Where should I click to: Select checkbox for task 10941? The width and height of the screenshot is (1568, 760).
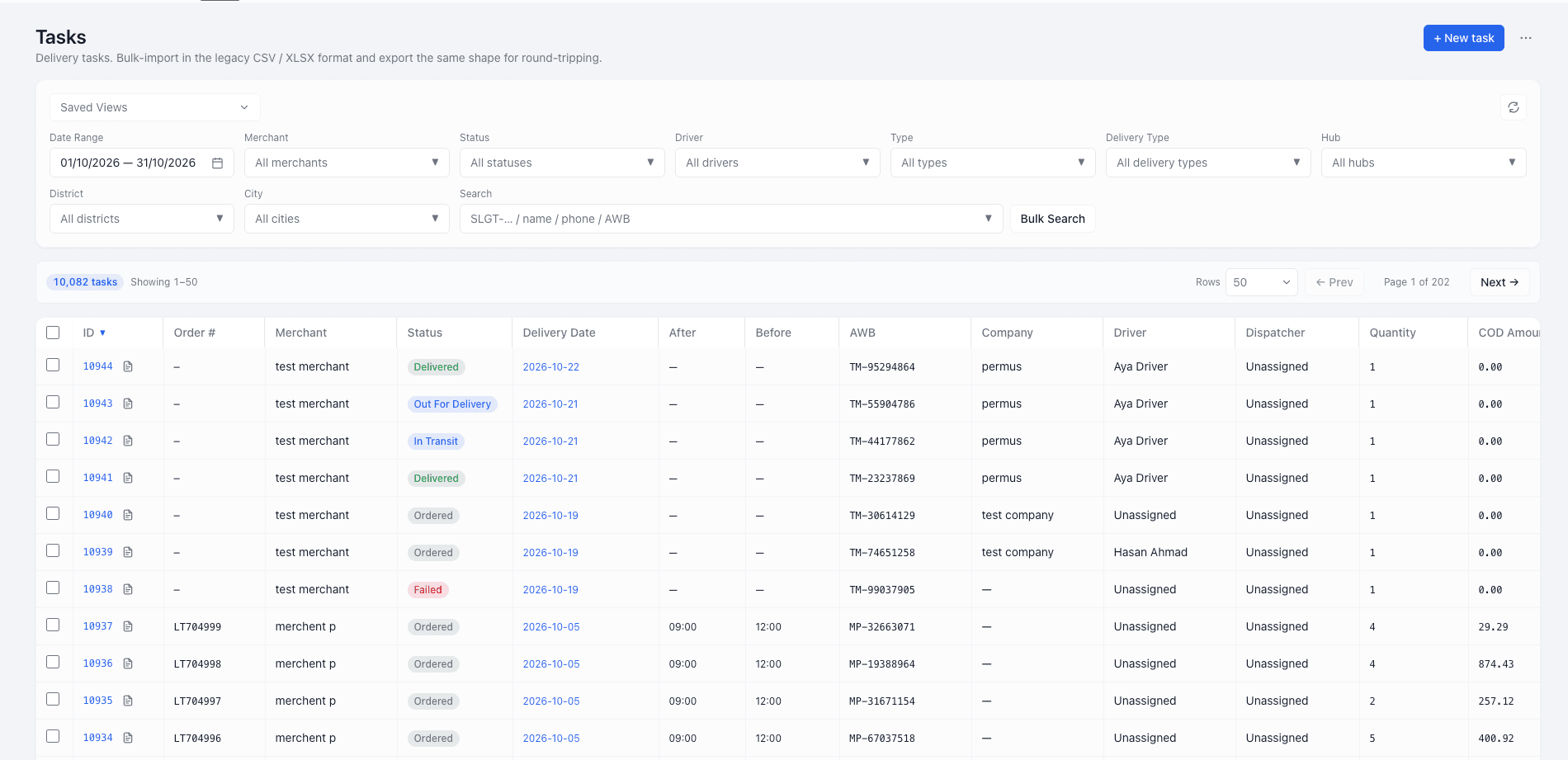[x=53, y=476]
